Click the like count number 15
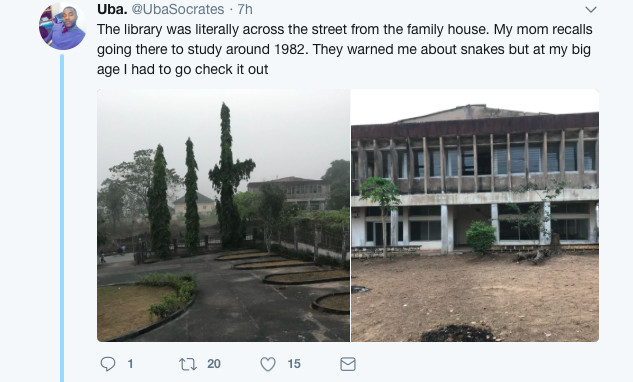Screen dimensions: 633x382 coord(294,364)
